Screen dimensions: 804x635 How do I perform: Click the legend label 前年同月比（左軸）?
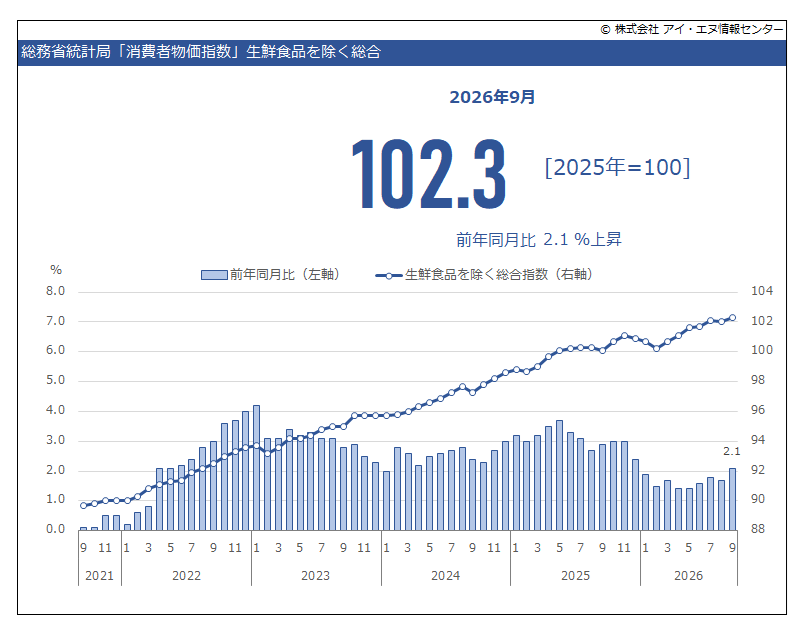tap(285, 274)
